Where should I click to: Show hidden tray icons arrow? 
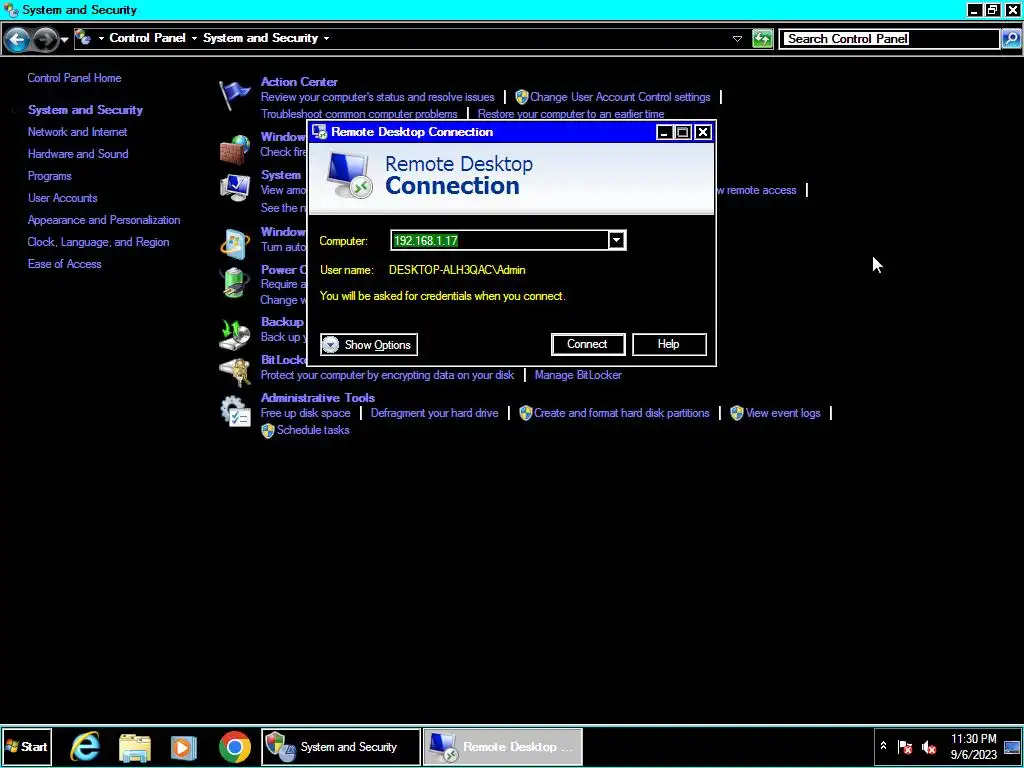pyautogui.click(x=883, y=745)
